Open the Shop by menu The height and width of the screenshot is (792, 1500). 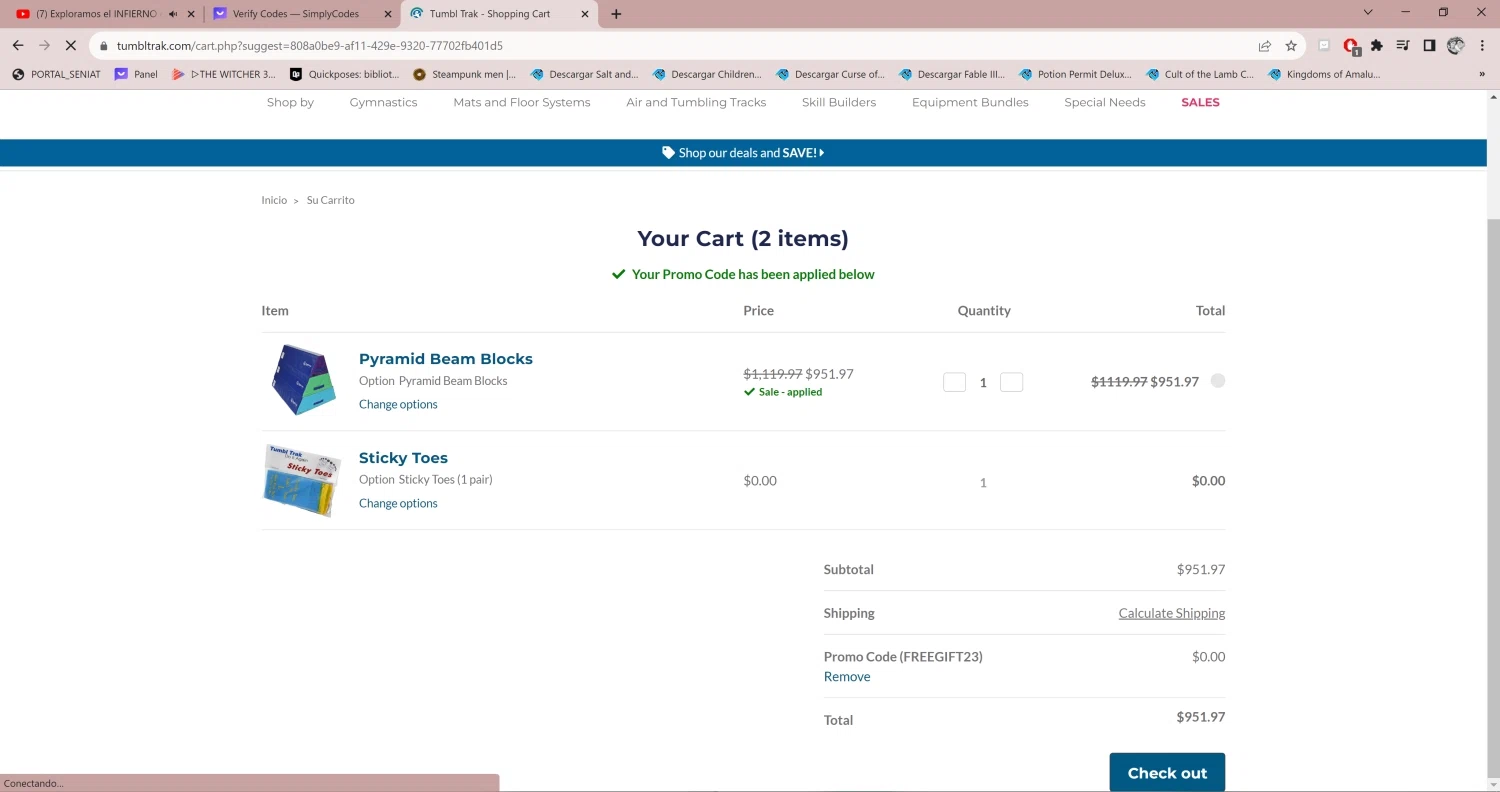coord(290,102)
